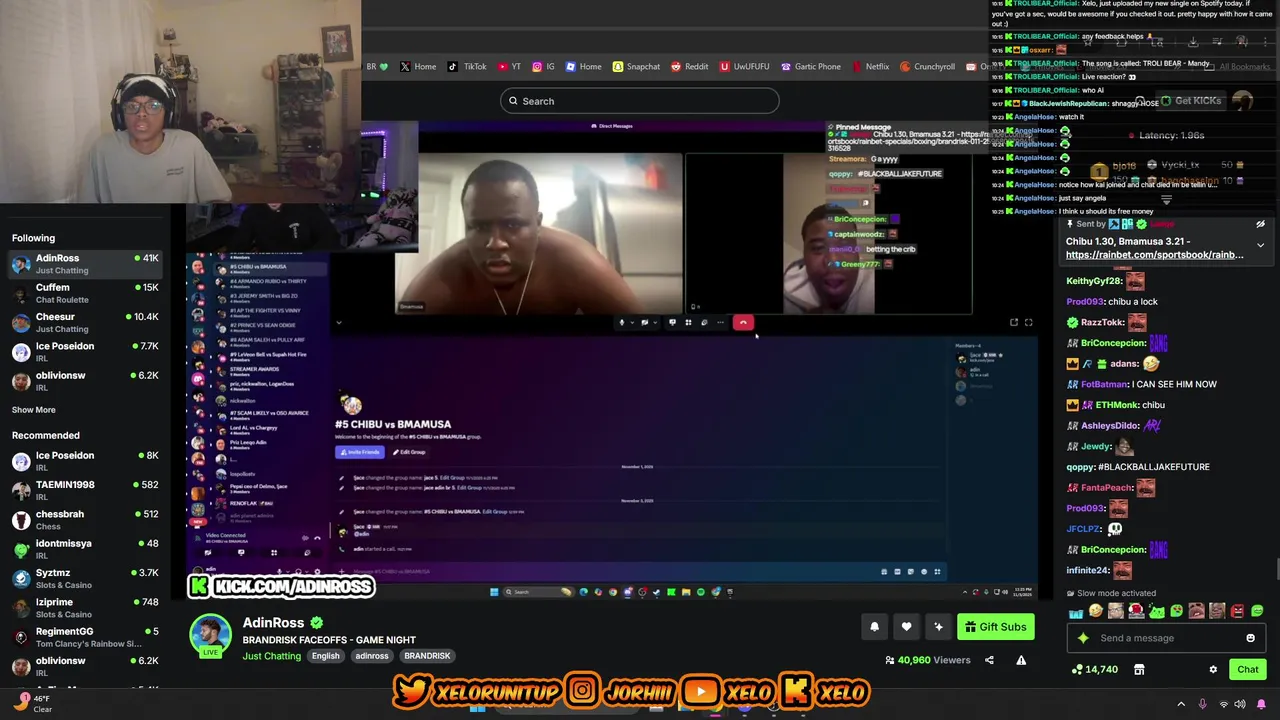The width and height of the screenshot is (1280, 720).
Task: Share the stream with the share icon
Action: [989, 660]
